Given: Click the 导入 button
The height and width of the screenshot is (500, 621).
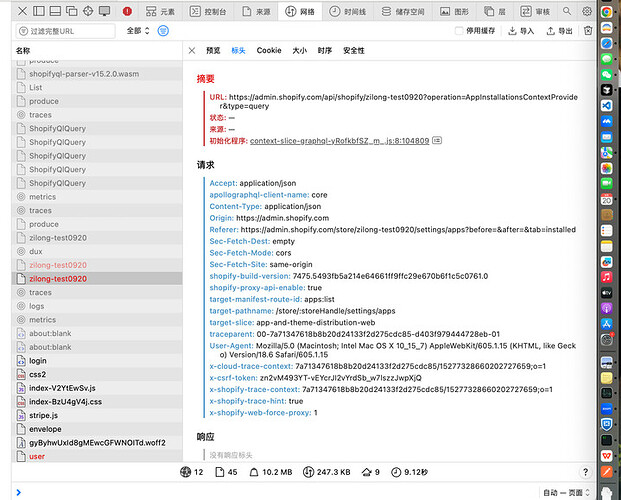Looking at the screenshot, I should point(521,31).
